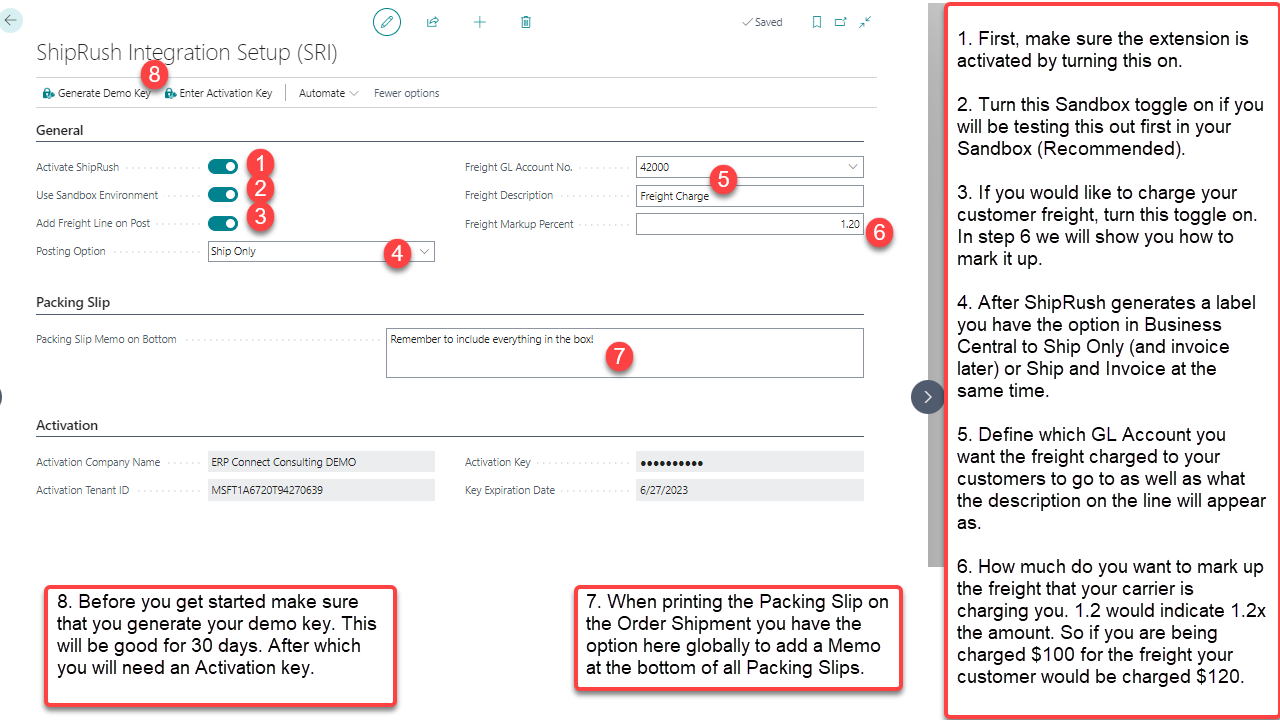Click the Saved status indicator
The height and width of the screenshot is (720, 1280).
(x=762, y=22)
